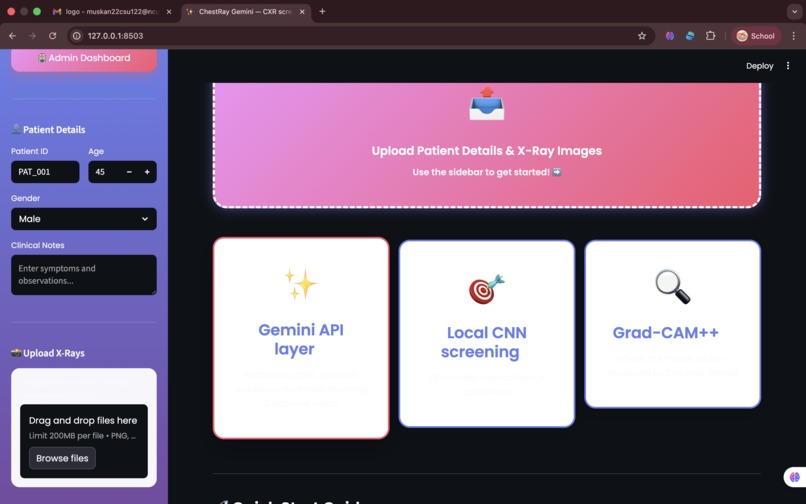The image size is (806, 504).
Task: Click the blue extension icon in toolbar
Action: [x=690, y=36]
